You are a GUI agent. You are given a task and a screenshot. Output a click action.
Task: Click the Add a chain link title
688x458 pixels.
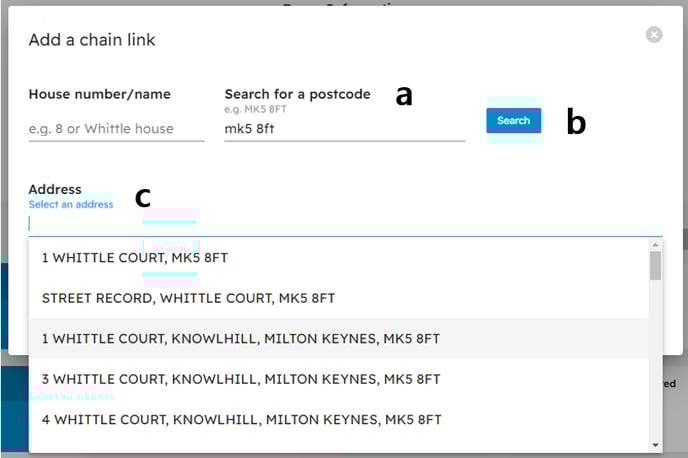(x=92, y=40)
